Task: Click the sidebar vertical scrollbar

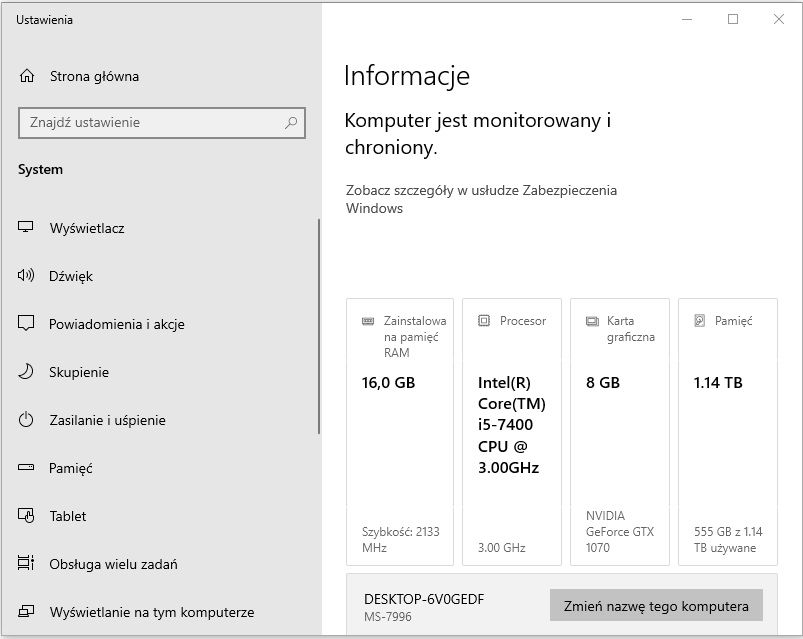Action: pyautogui.click(x=319, y=327)
